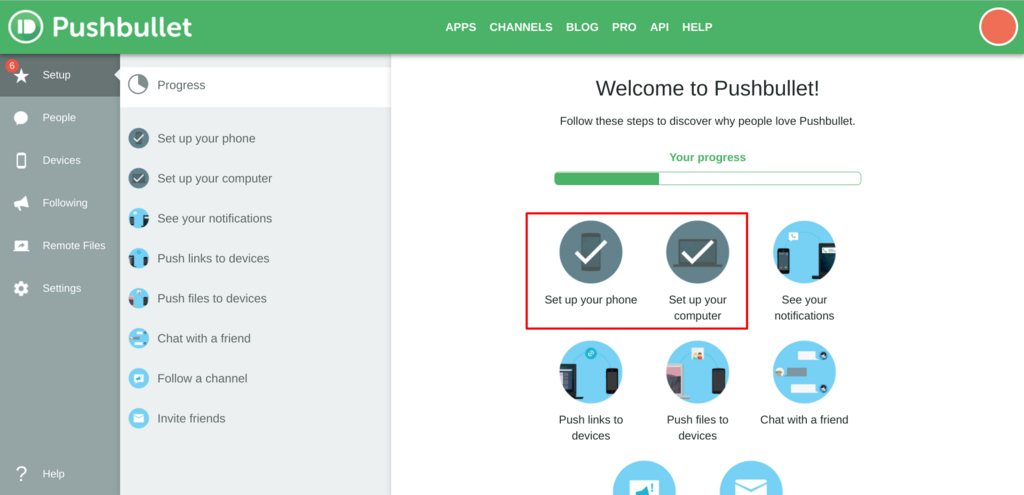Click the Devices phone icon
This screenshot has width=1024, height=495.
click(22, 161)
